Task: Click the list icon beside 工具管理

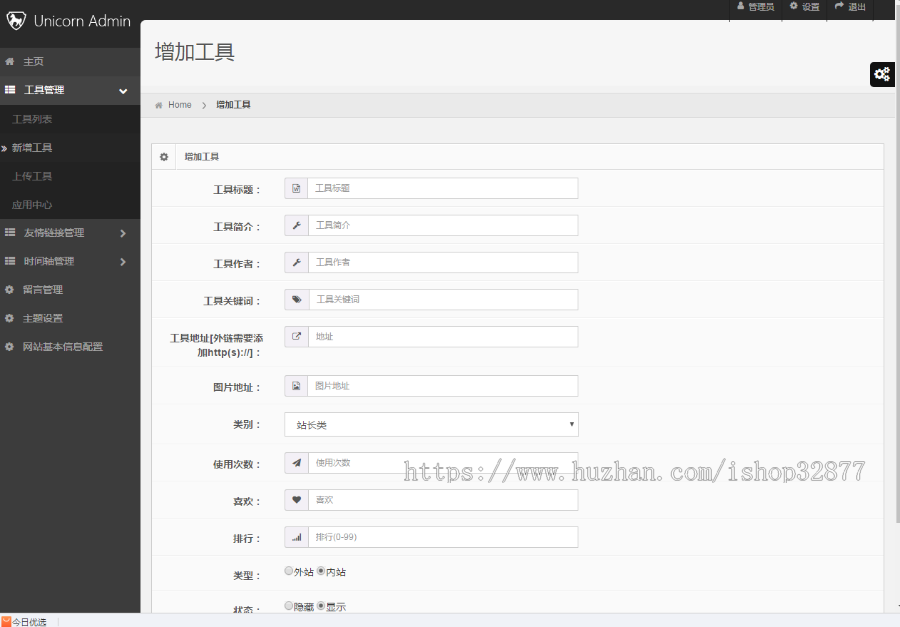Action: [10, 90]
